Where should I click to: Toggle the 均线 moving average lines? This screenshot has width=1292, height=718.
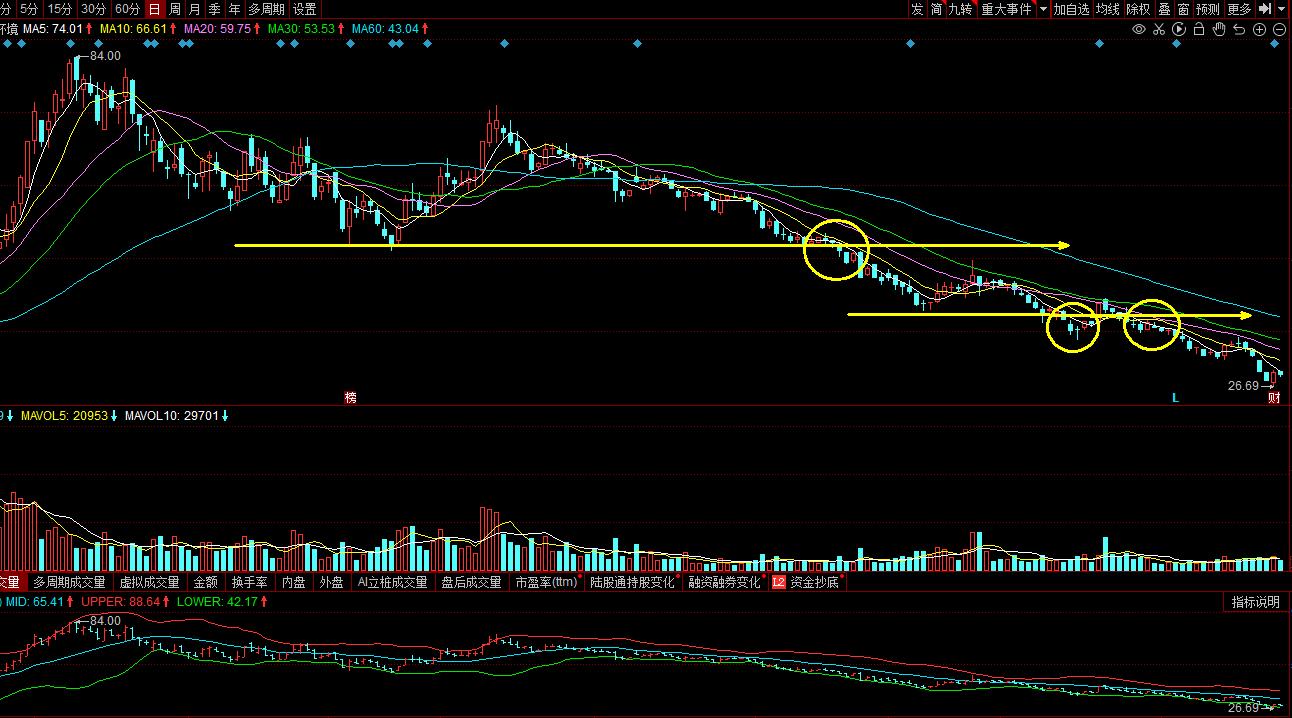(x=1107, y=9)
